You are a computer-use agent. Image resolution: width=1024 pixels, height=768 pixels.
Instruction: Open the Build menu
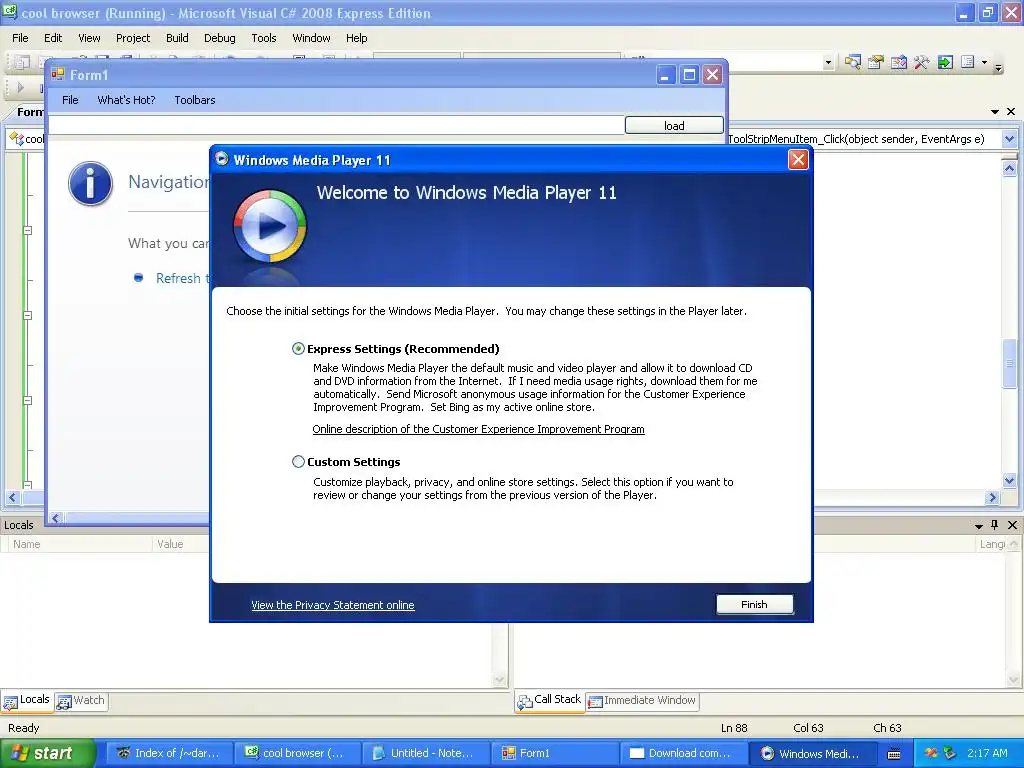pyautogui.click(x=177, y=38)
